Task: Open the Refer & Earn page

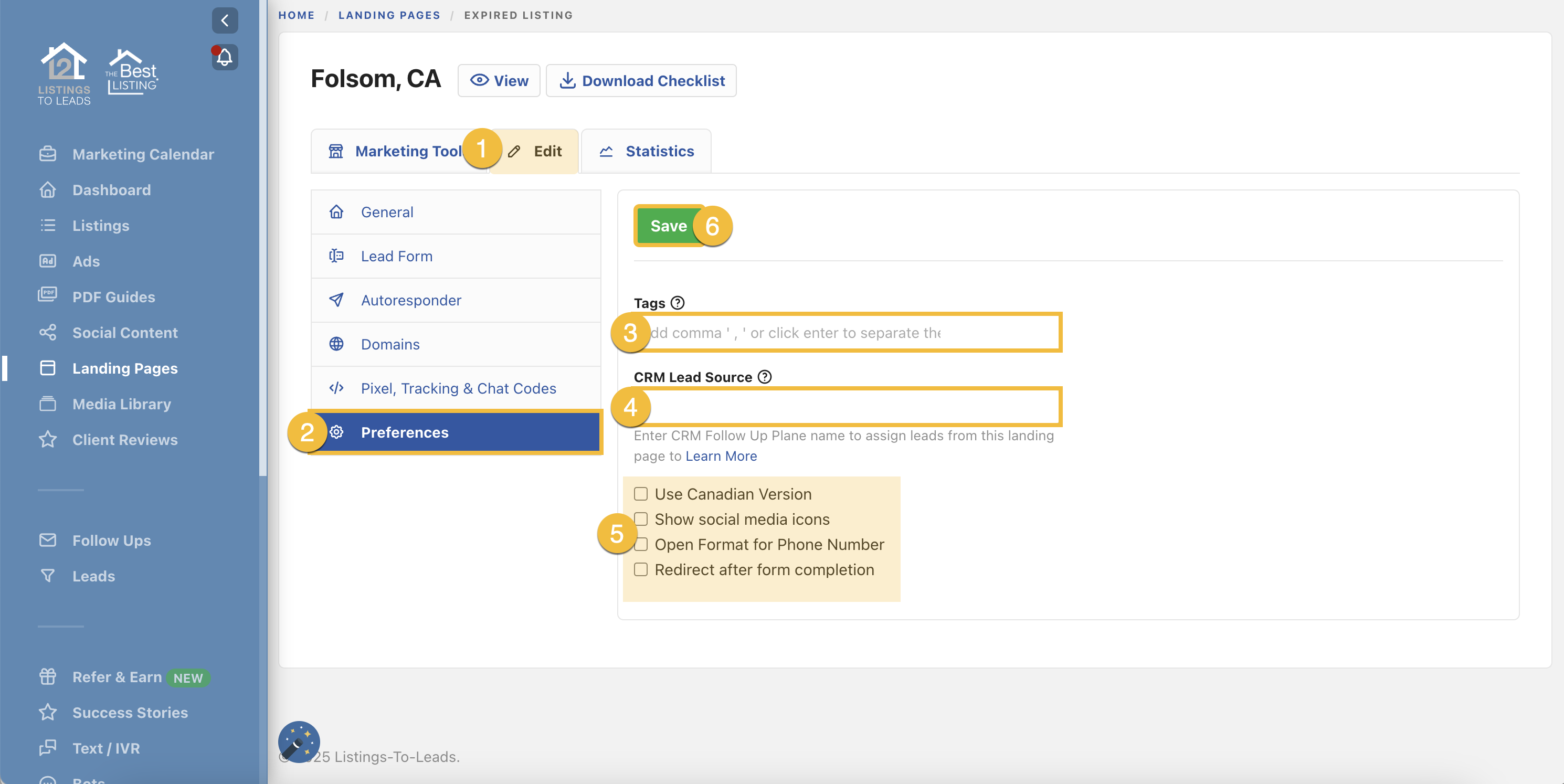Action: point(117,677)
